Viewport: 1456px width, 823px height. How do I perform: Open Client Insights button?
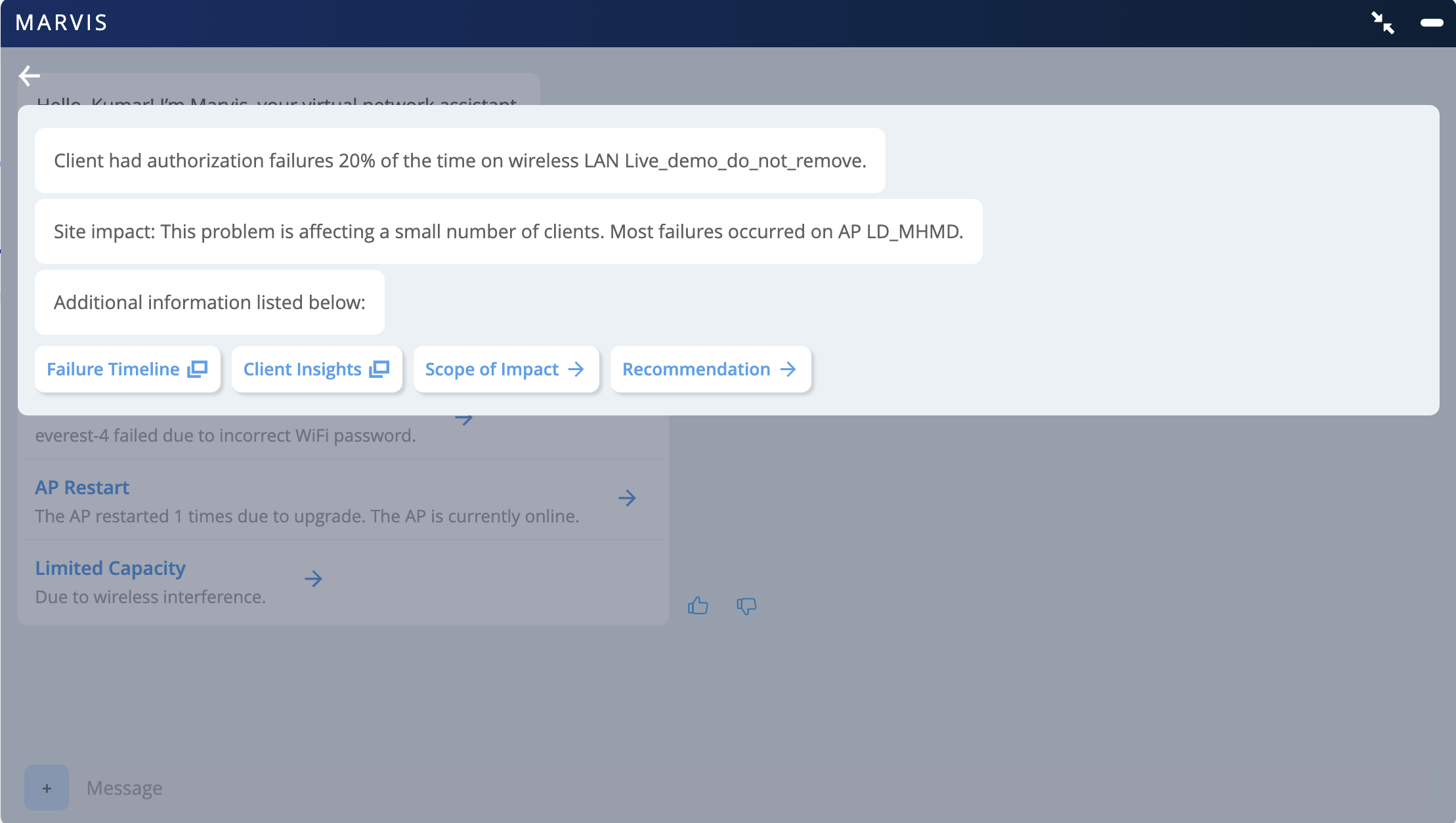tap(302, 369)
